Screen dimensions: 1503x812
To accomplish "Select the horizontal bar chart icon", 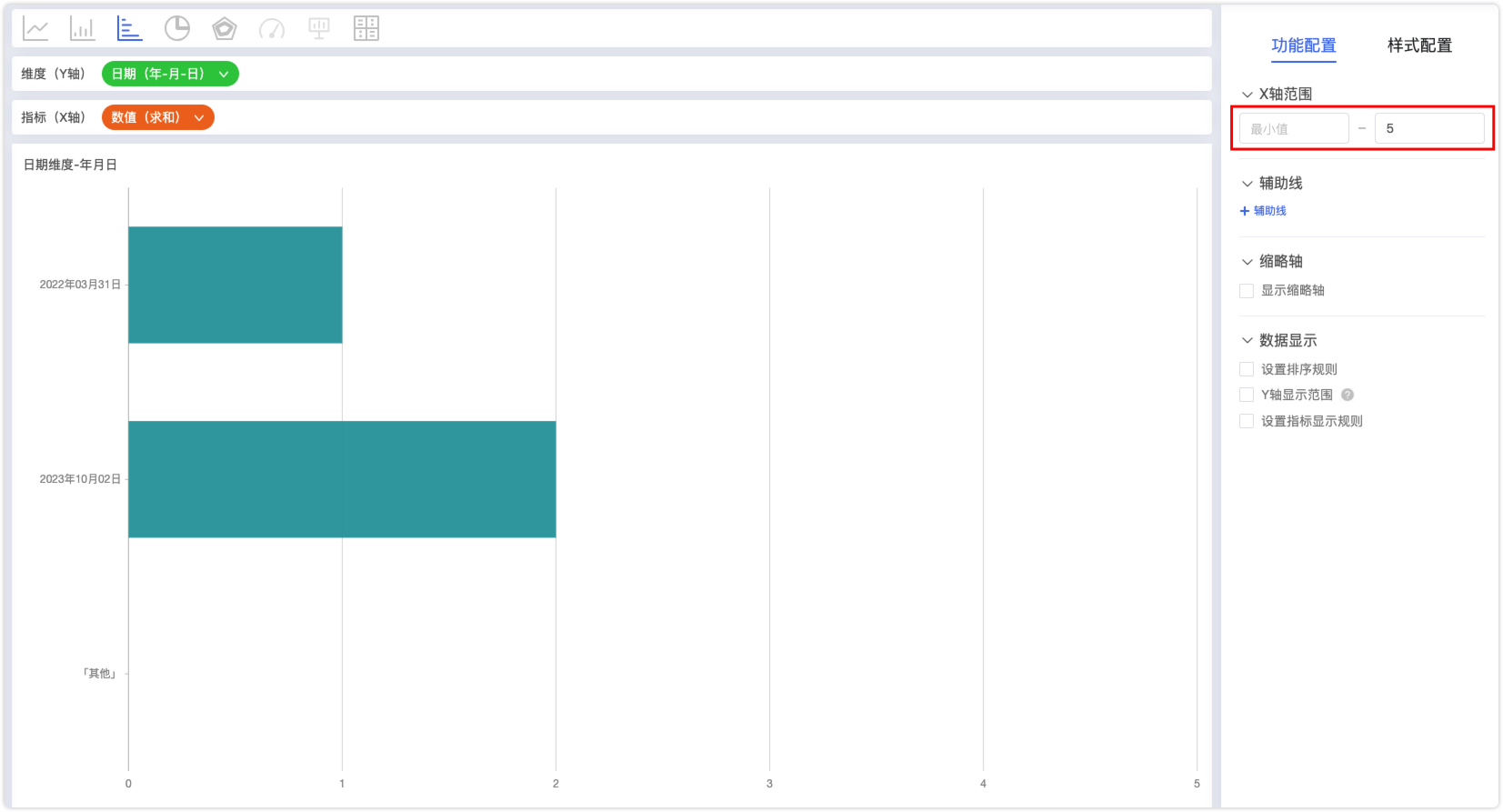I will 130,29.
